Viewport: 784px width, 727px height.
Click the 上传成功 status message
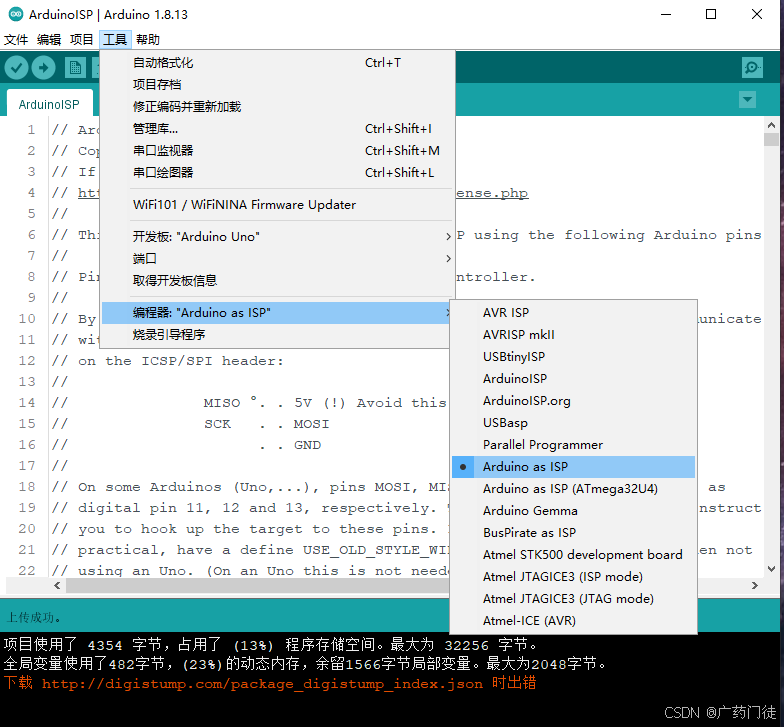point(34,618)
